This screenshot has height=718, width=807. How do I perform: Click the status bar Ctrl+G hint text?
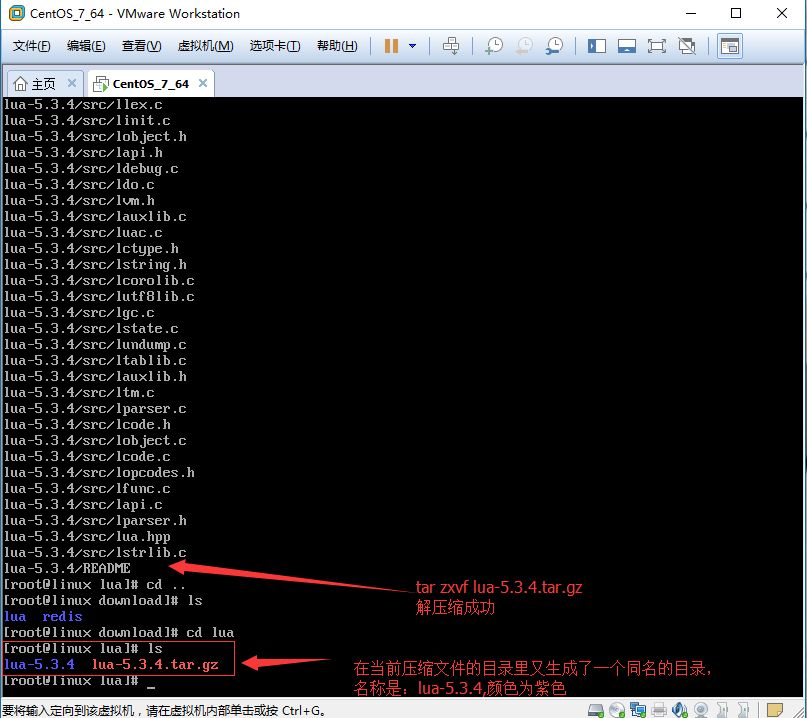[x=164, y=711]
